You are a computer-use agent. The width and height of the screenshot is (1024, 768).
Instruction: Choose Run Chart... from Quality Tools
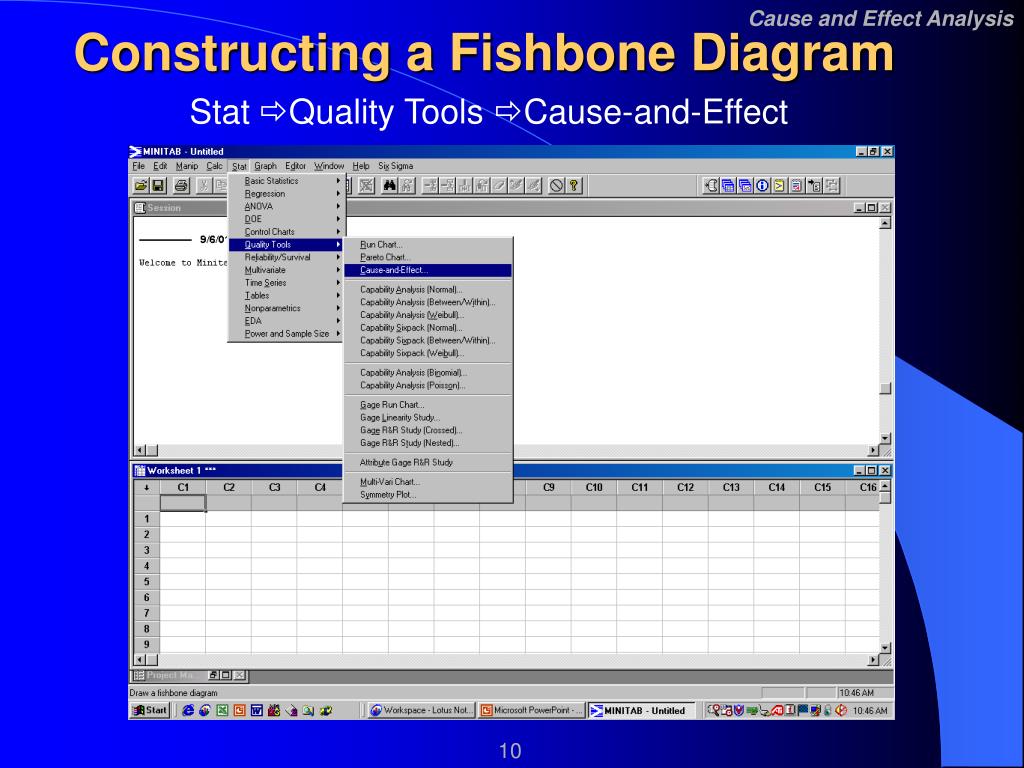coord(428,245)
